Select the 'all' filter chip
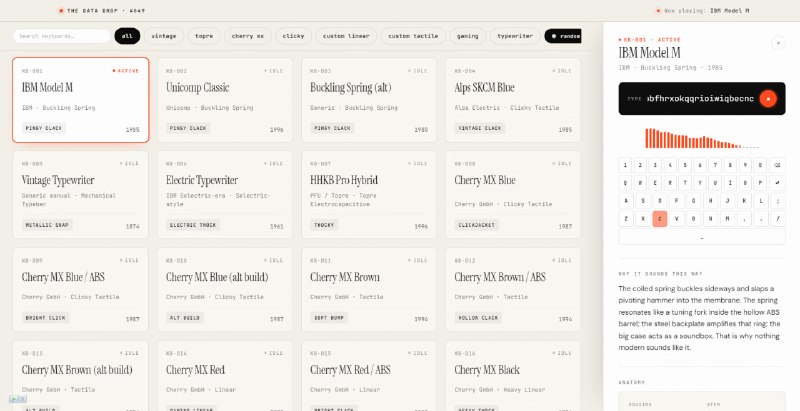Image resolution: width=800 pixels, height=411 pixels. pos(127,36)
